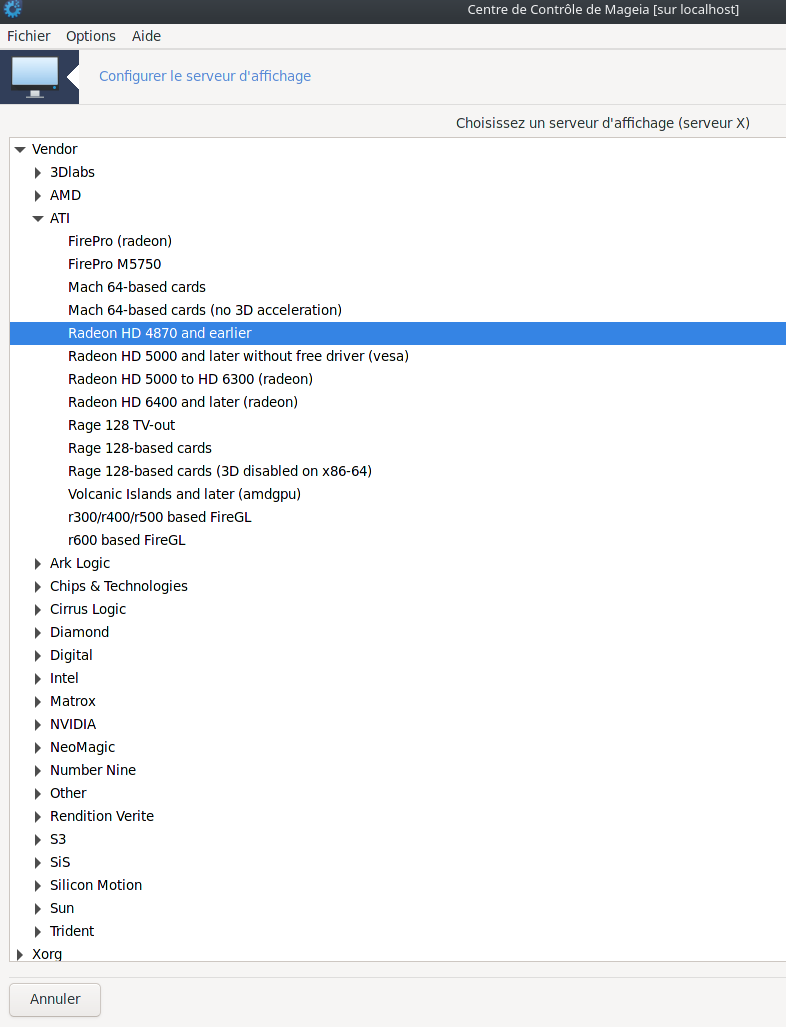This screenshot has width=786, height=1027.
Task: Click the '3Dlabs' vendor label
Action: pyautogui.click(x=72, y=172)
